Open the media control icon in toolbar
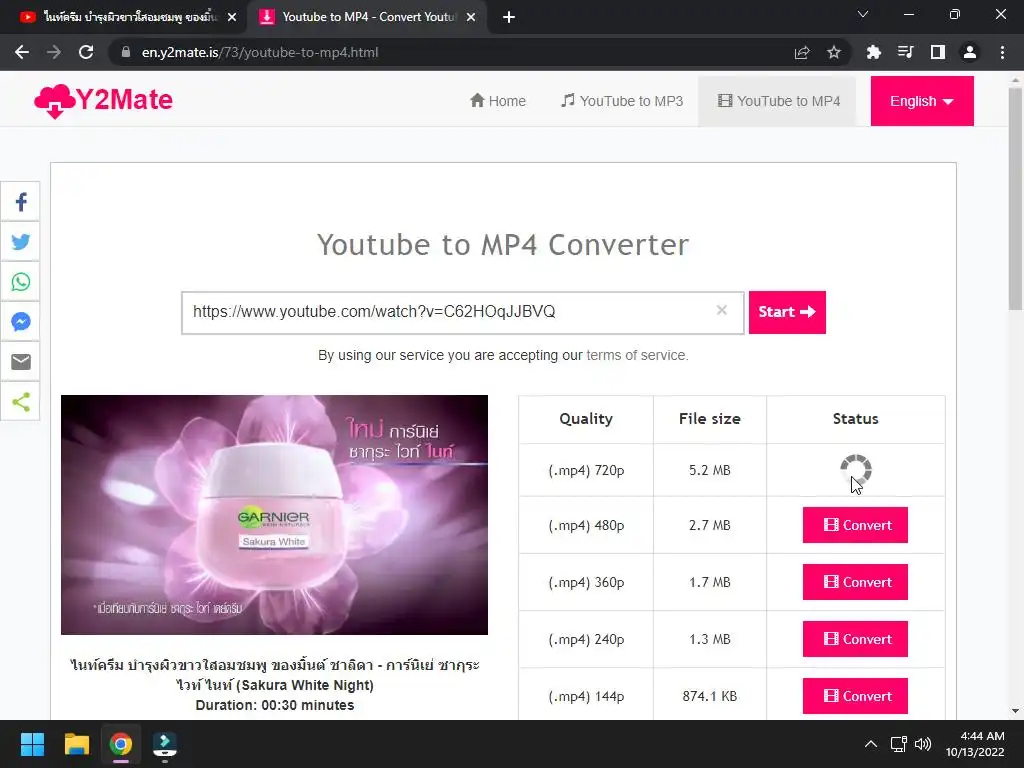The image size is (1024, 768). (905, 52)
